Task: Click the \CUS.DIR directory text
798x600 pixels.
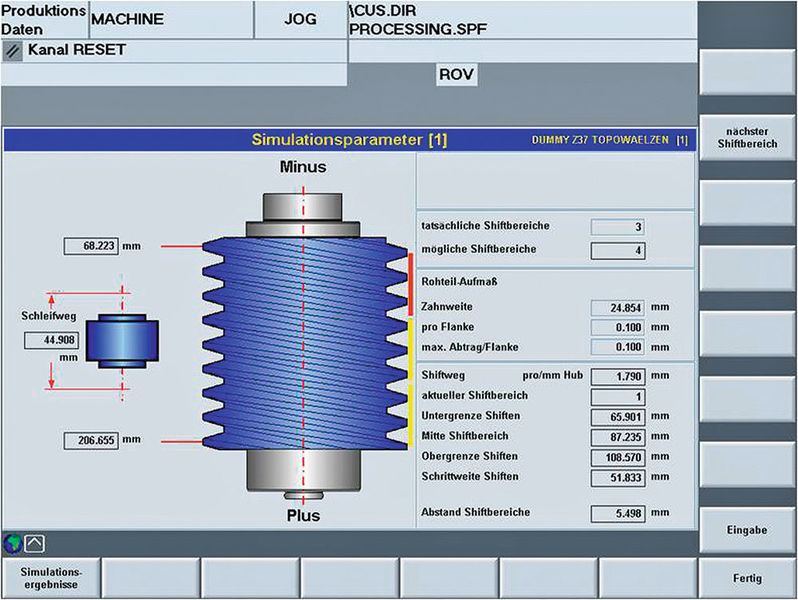Action: 383,11
